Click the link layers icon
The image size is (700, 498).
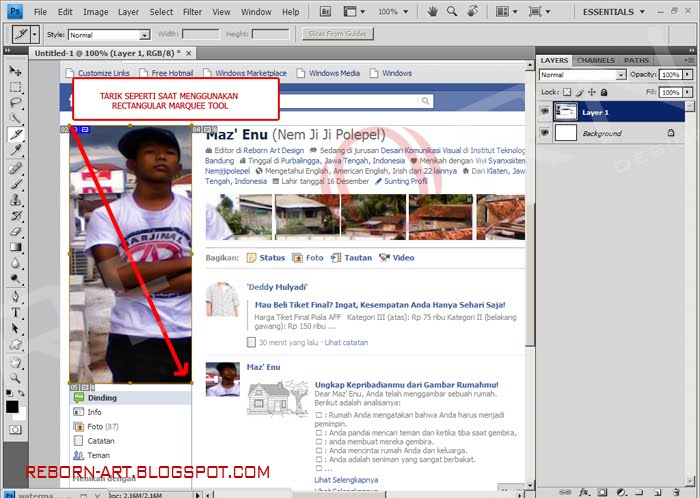click(565, 492)
